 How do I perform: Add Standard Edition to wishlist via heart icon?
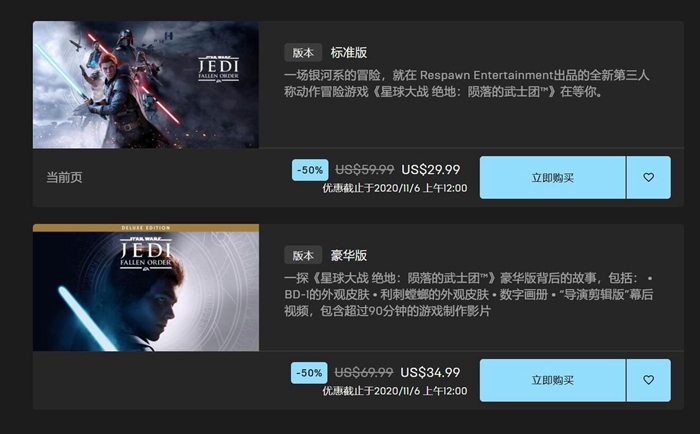click(649, 177)
